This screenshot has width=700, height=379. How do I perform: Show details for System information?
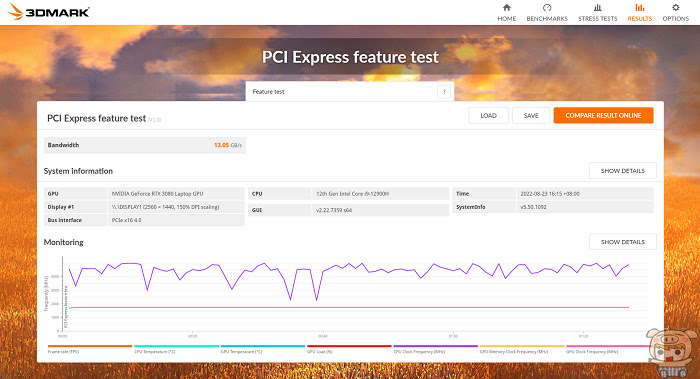pyautogui.click(x=622, y=171)
